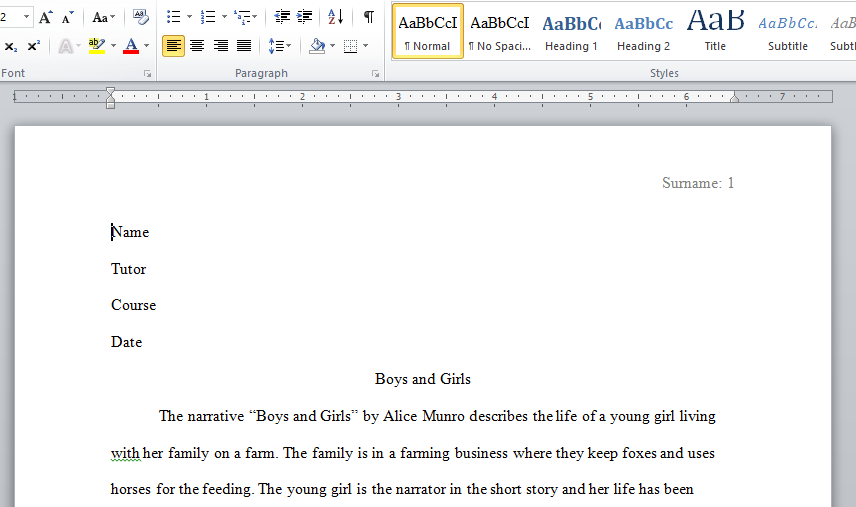
Task: Click the underlined word 'with'
Action: [x=126, y=454]
